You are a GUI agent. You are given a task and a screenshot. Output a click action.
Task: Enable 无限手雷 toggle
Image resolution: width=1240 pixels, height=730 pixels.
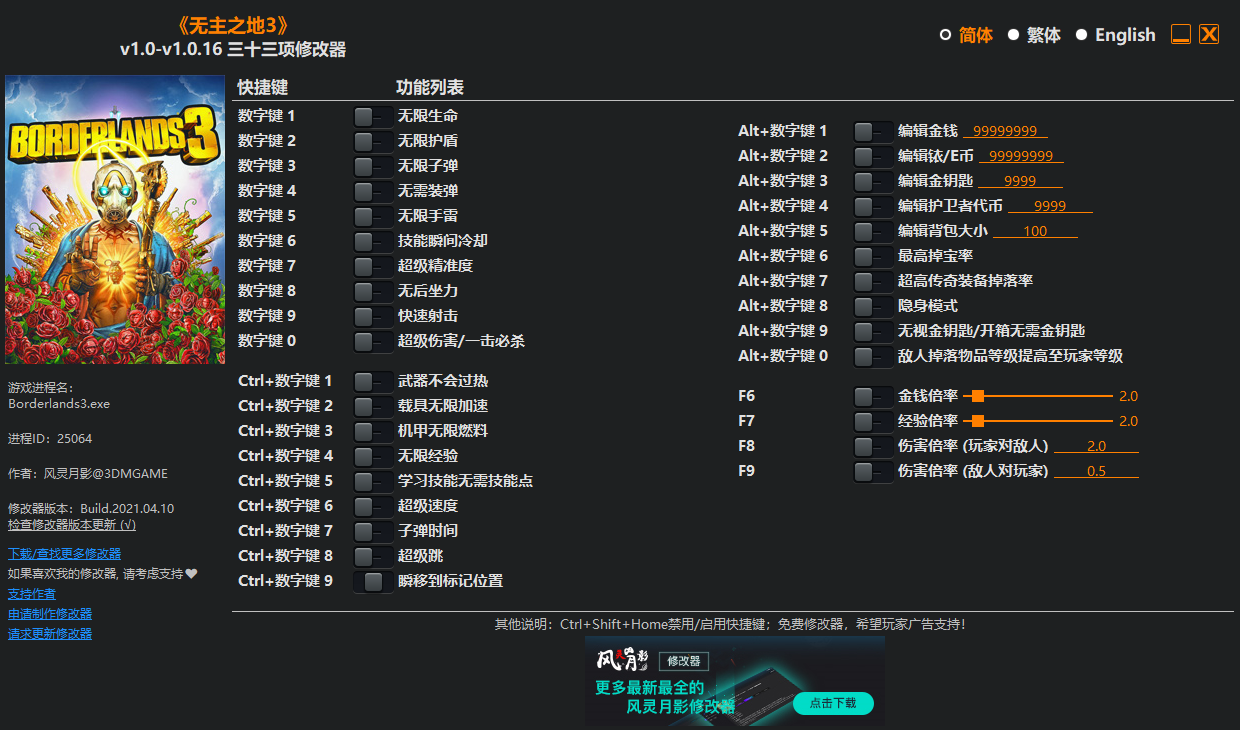[x=373, y=216]
